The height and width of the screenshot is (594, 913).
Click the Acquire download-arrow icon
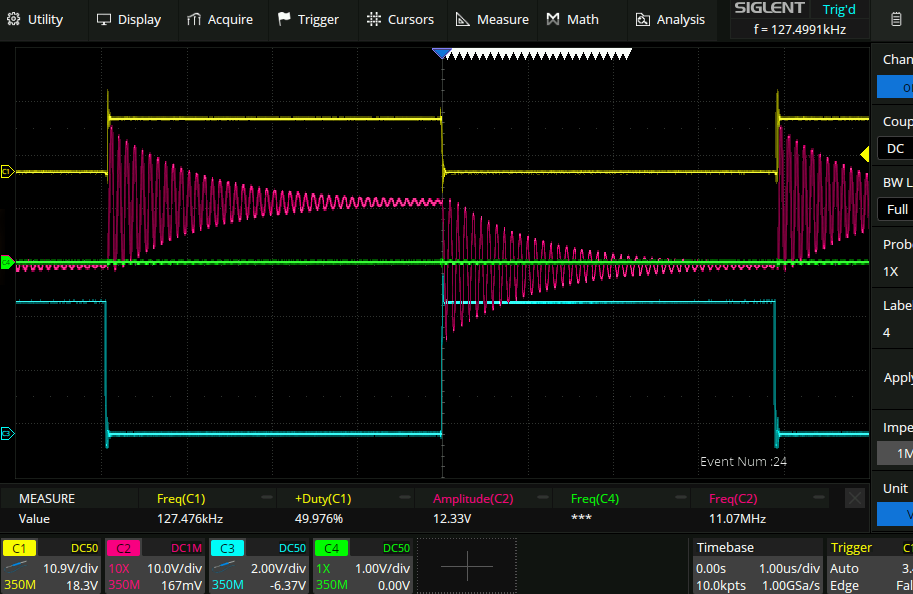point(194,19)
